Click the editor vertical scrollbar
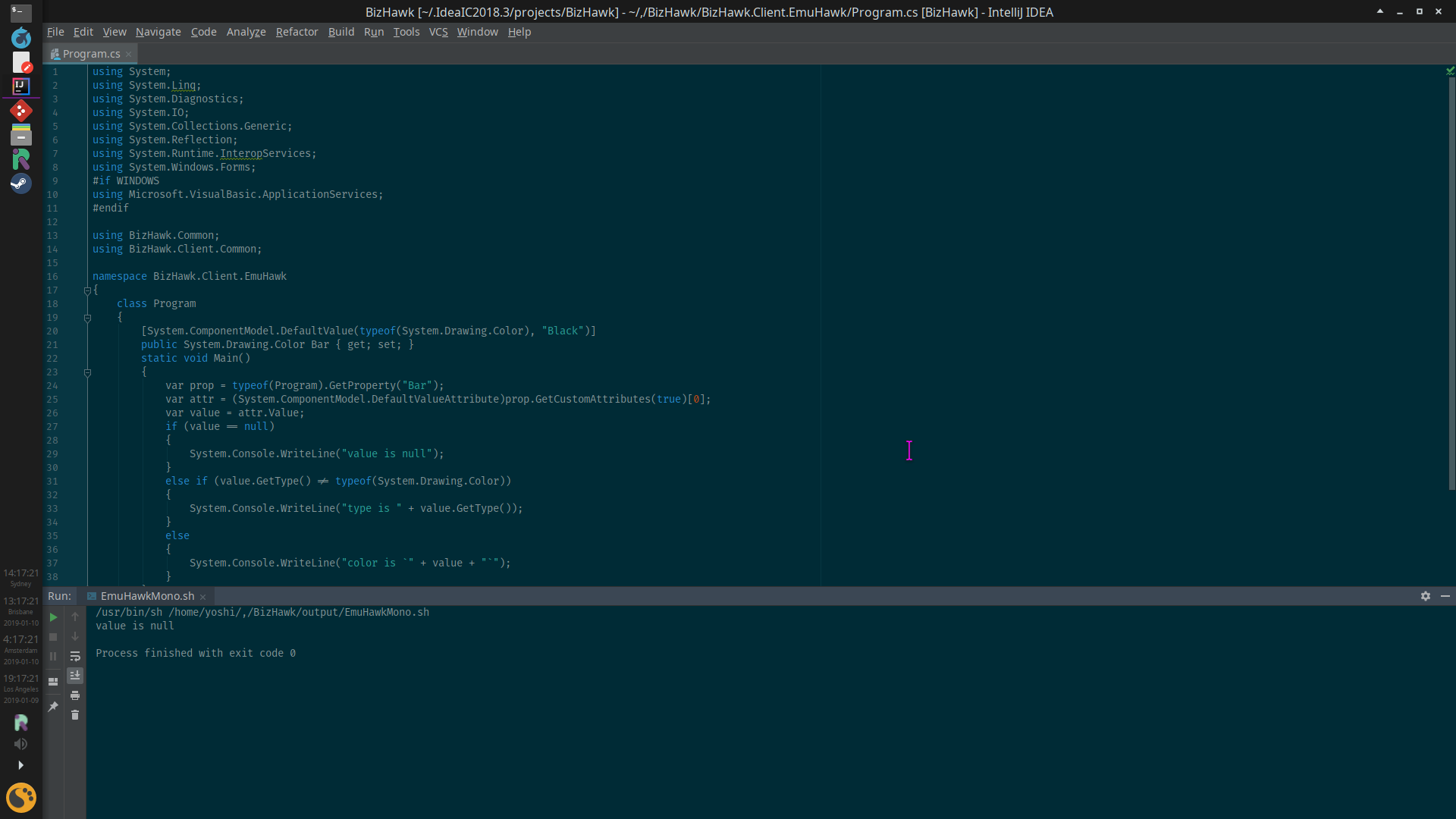1456x819 pixels. [1451, 284]
